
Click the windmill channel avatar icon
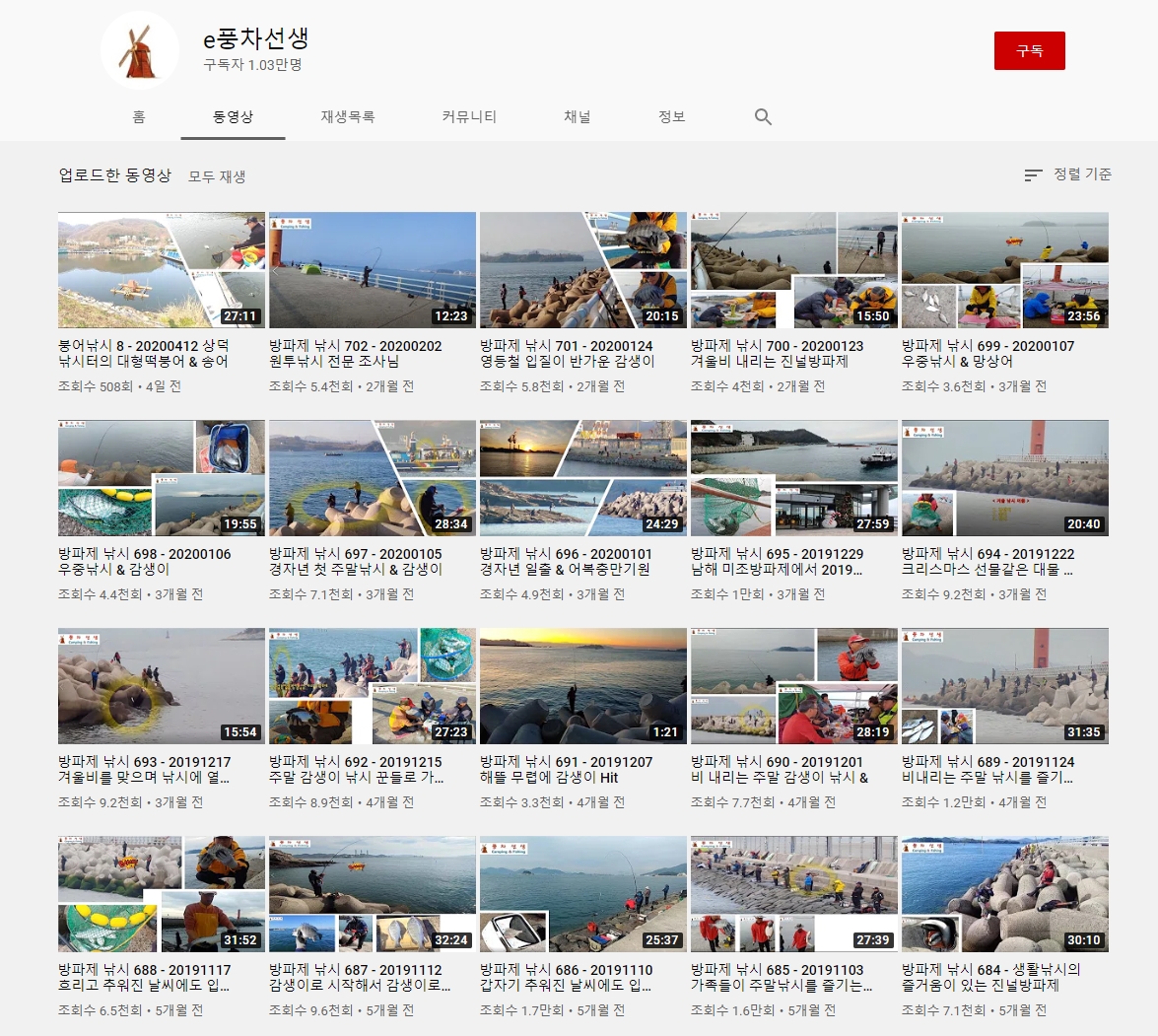(x=139, y=50)
